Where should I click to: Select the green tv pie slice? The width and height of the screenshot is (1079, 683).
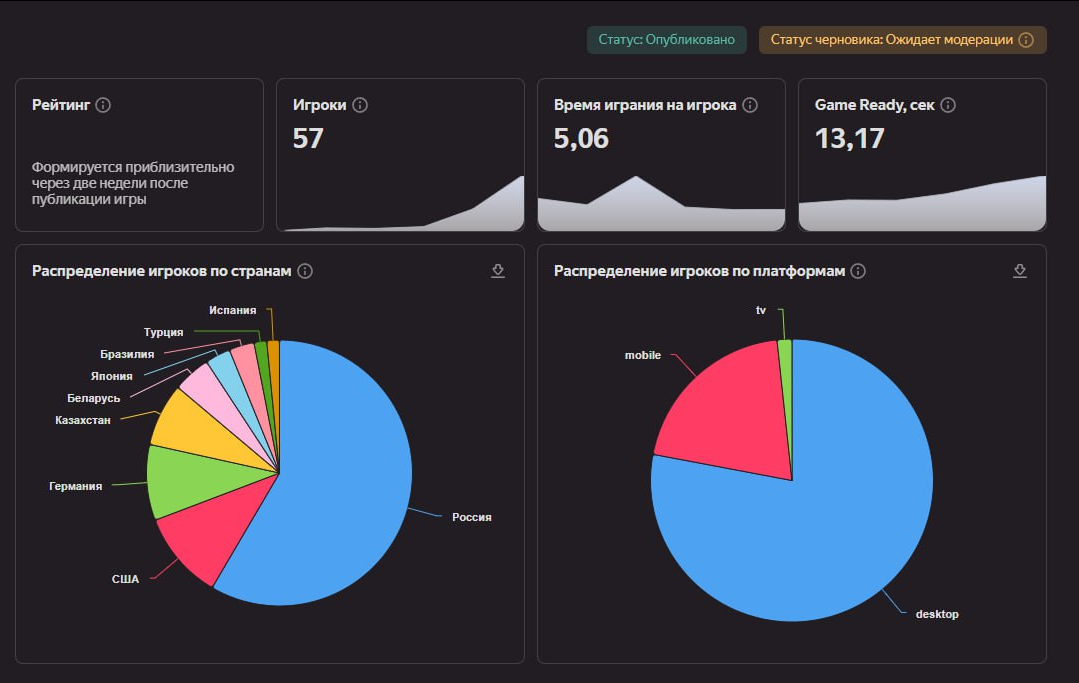pyautogui.click(x=786, y=360)
